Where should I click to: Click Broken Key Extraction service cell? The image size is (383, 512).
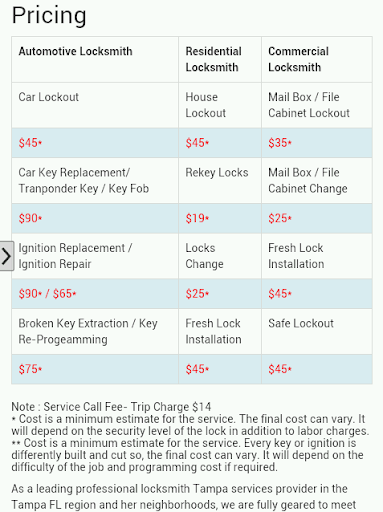(95, 332)
